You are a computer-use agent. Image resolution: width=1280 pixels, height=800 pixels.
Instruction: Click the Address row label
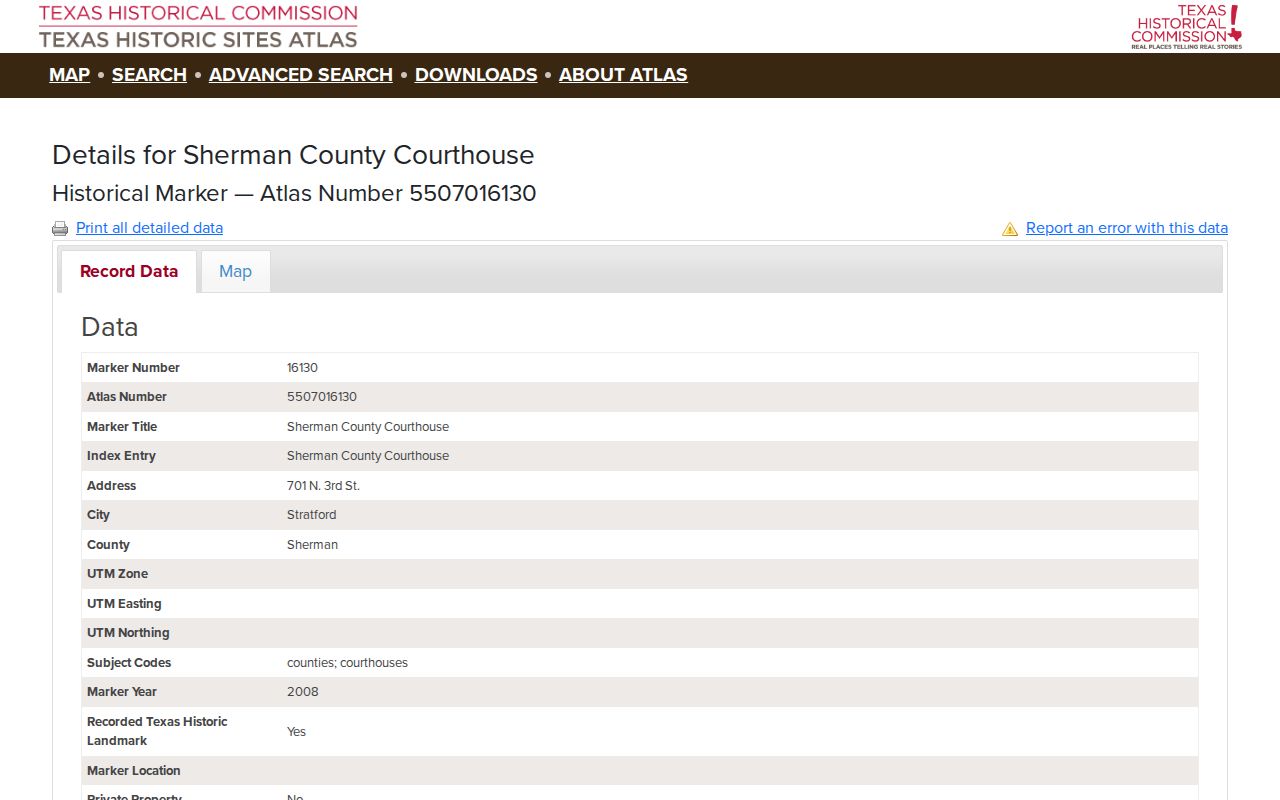111,486
